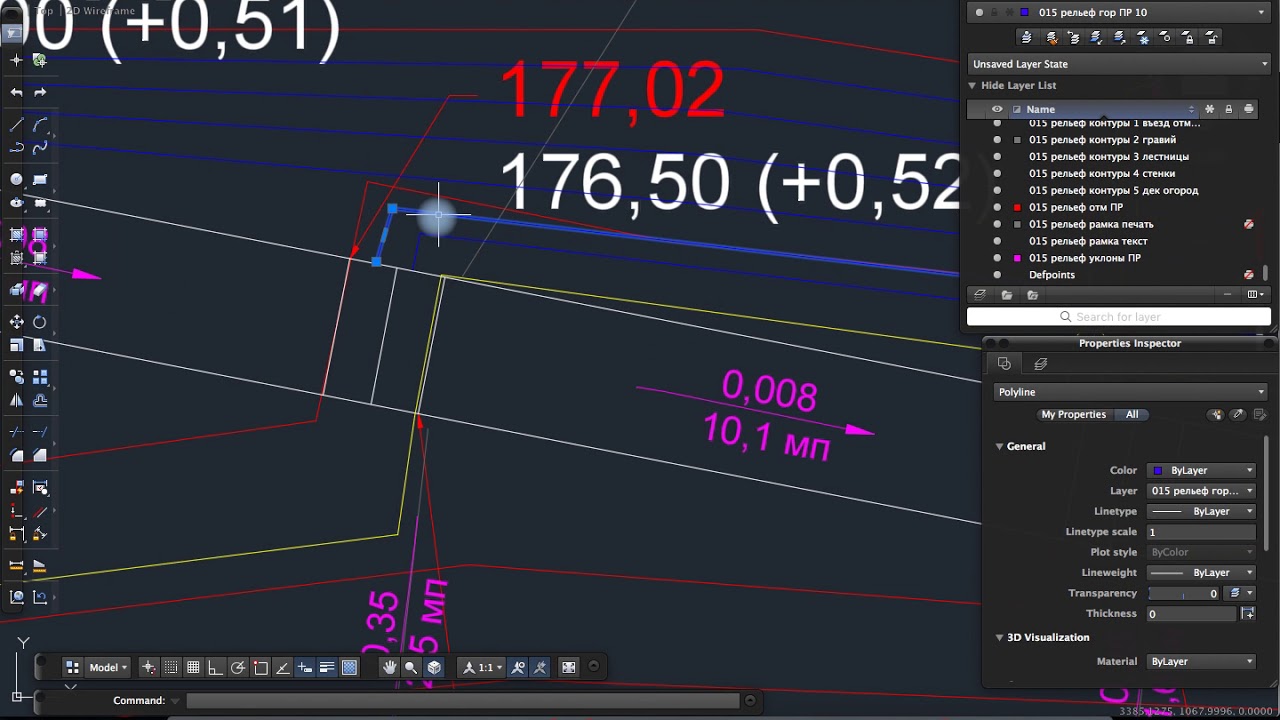Image resolution: width=1280 pixels, height=720 pixels.
Task: Open the Unsaved Layer State dropdown
Action: 1118,64
